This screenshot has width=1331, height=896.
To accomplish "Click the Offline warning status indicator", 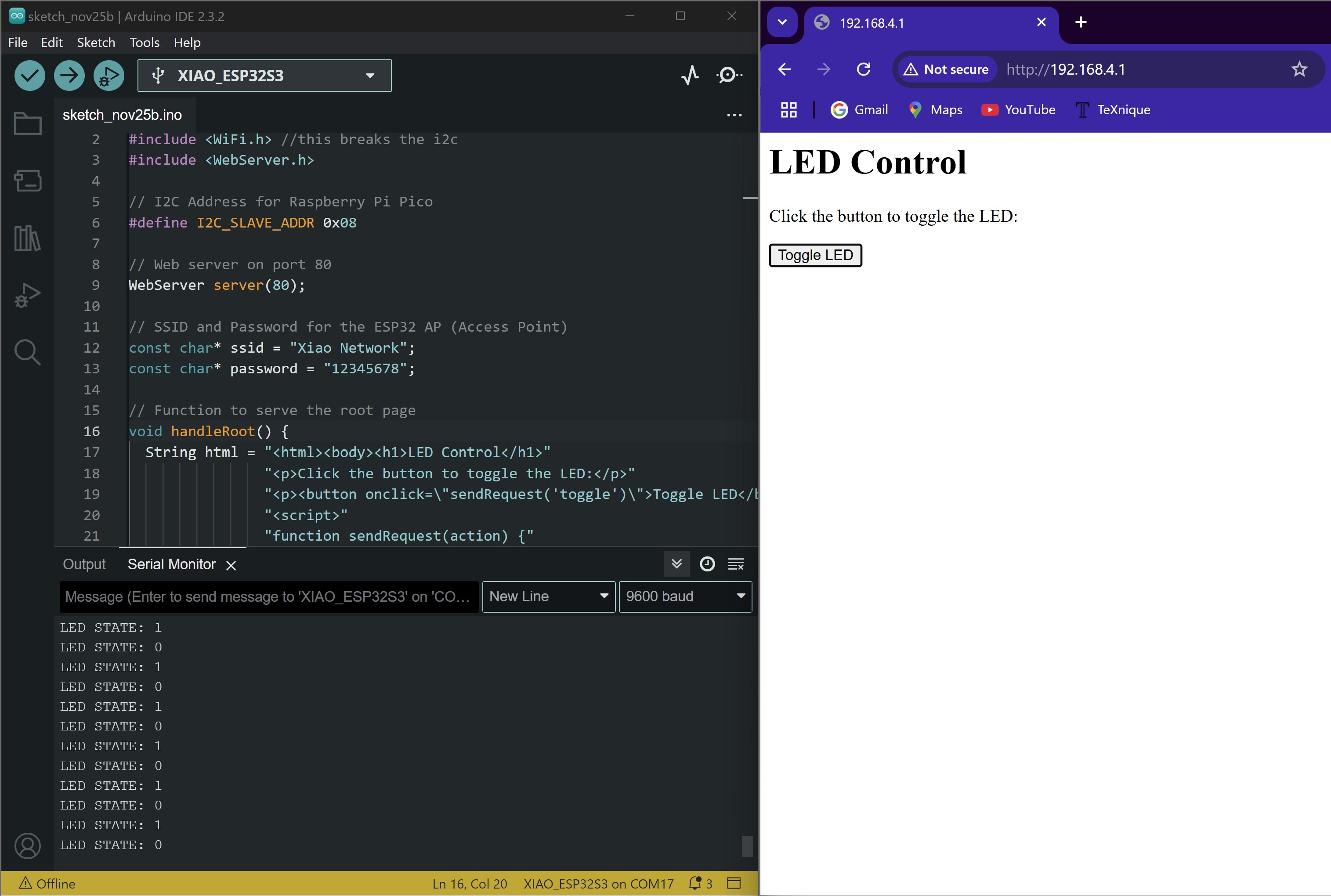I will coord(47,883).
